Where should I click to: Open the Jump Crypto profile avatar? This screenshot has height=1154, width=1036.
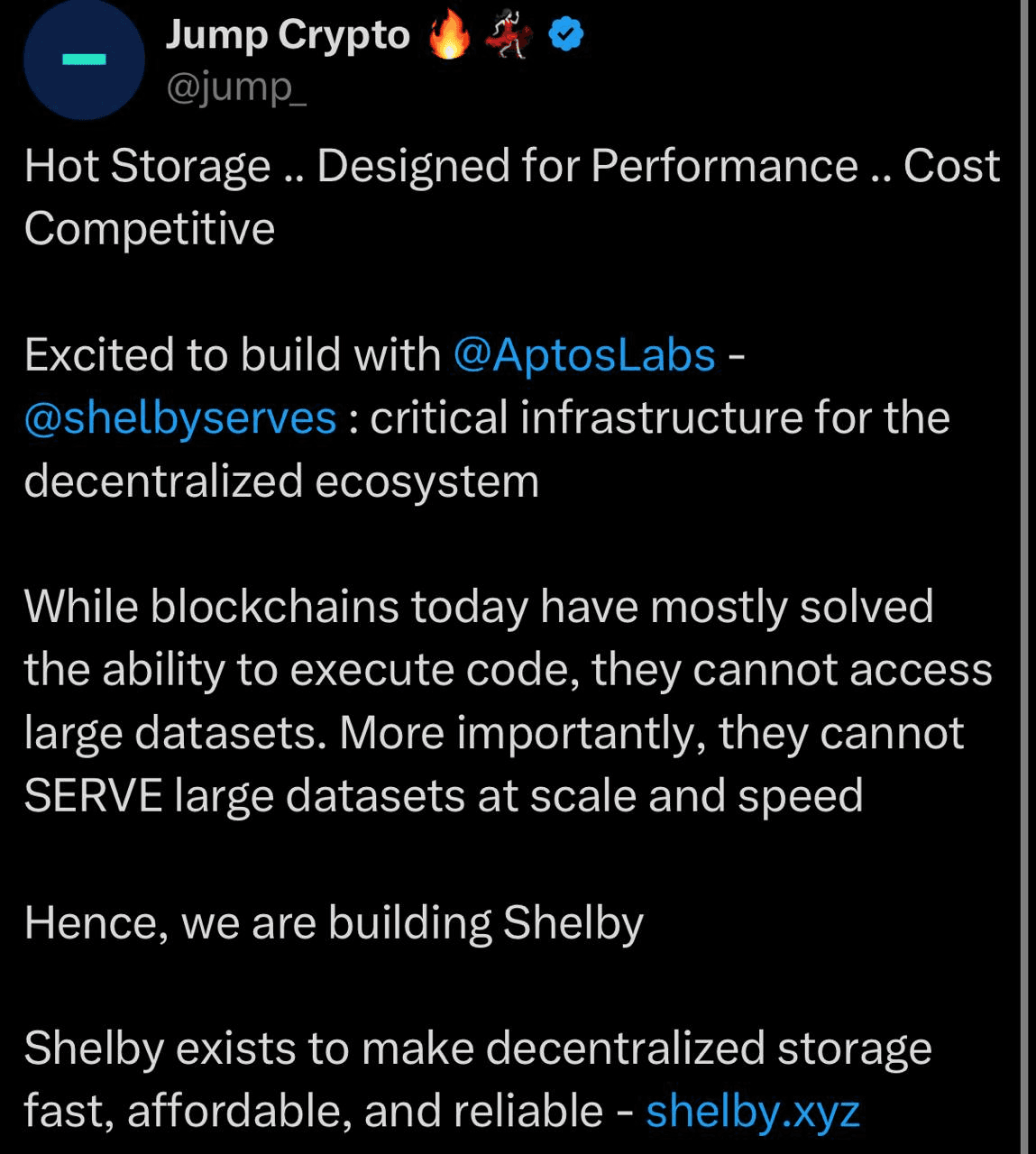coord(84,60)
